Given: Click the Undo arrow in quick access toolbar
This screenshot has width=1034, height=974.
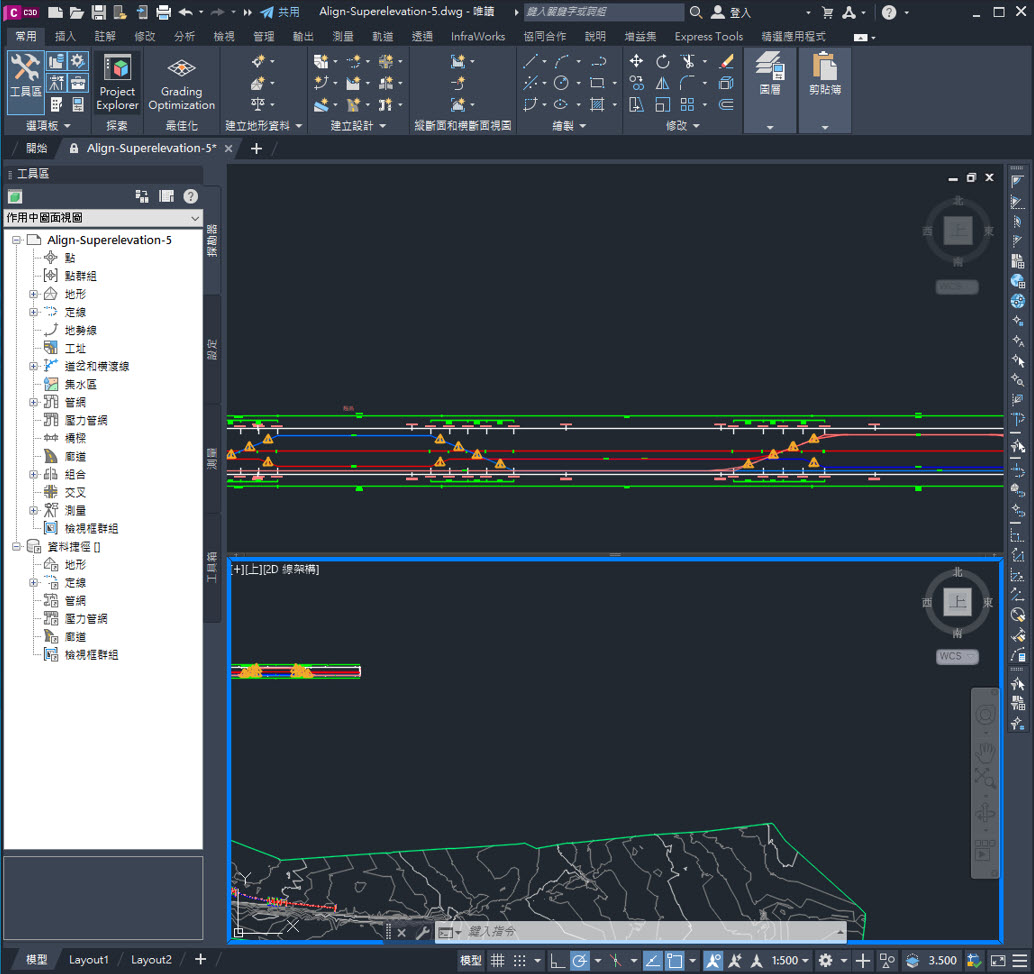Looking at the screenshot, I should [186, 12].
